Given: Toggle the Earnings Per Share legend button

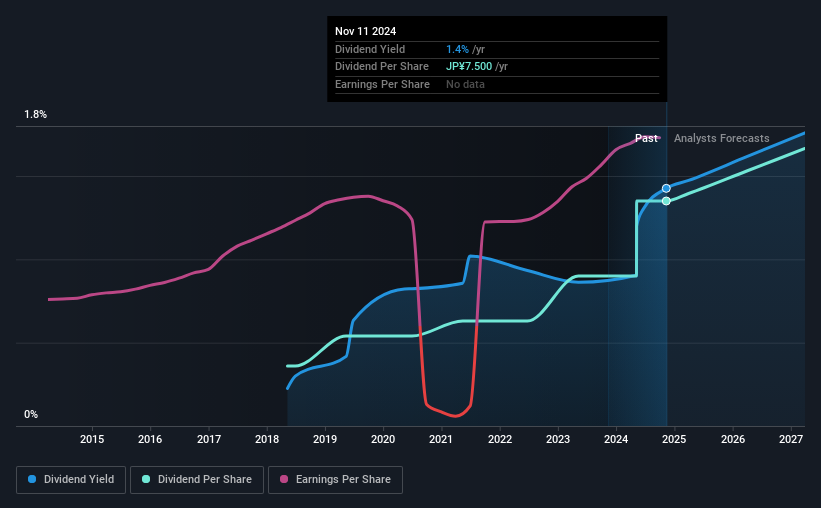Looking at the screenshot, I should point(335,480).
